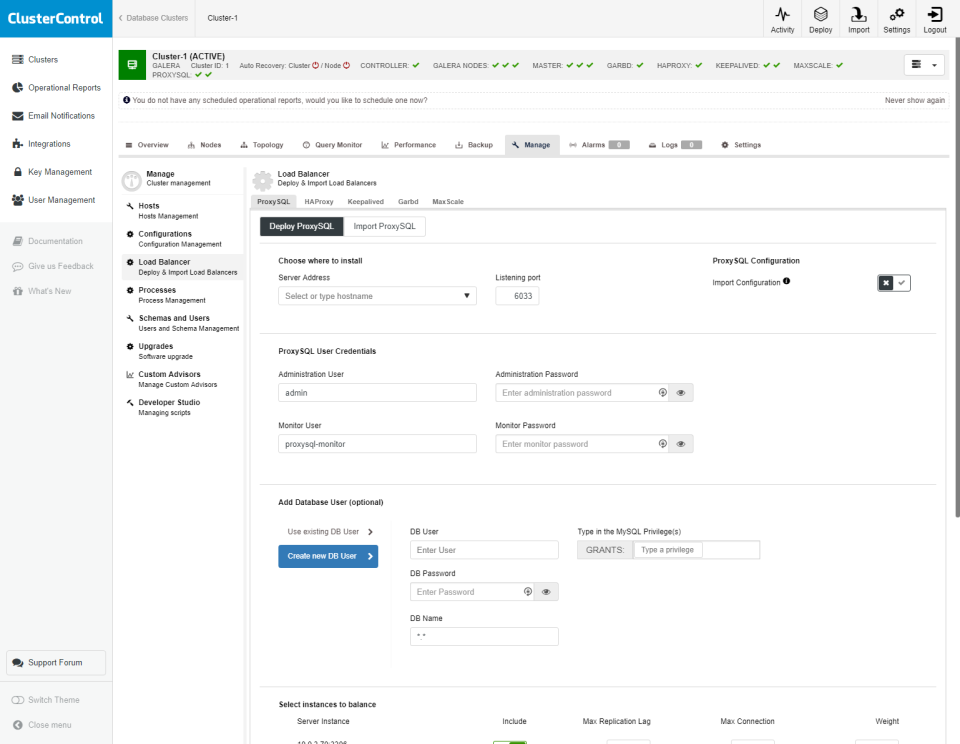The width and height of the screenshot is (960, 744).
Task: Select the MaxScale tab
Action: [x=448, y=201]
